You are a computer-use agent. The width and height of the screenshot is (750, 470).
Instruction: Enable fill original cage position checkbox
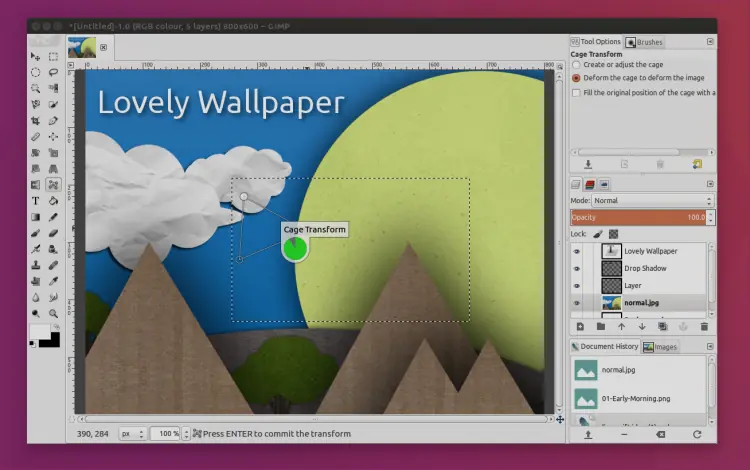pos(576,93)
